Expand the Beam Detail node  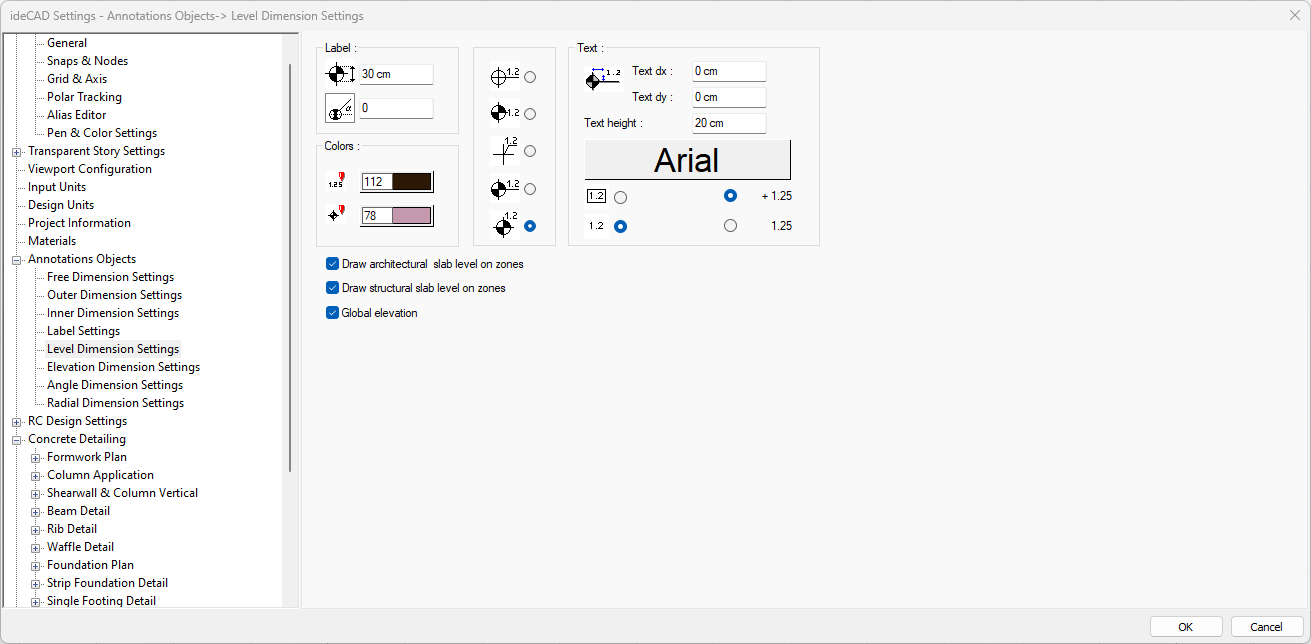coord(36,512)
